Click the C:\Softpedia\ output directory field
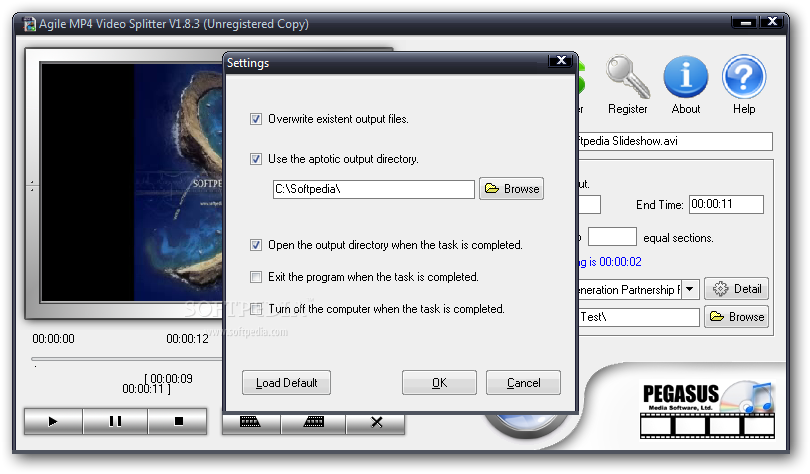Screen dimensions: 810x474 point(373,189)
